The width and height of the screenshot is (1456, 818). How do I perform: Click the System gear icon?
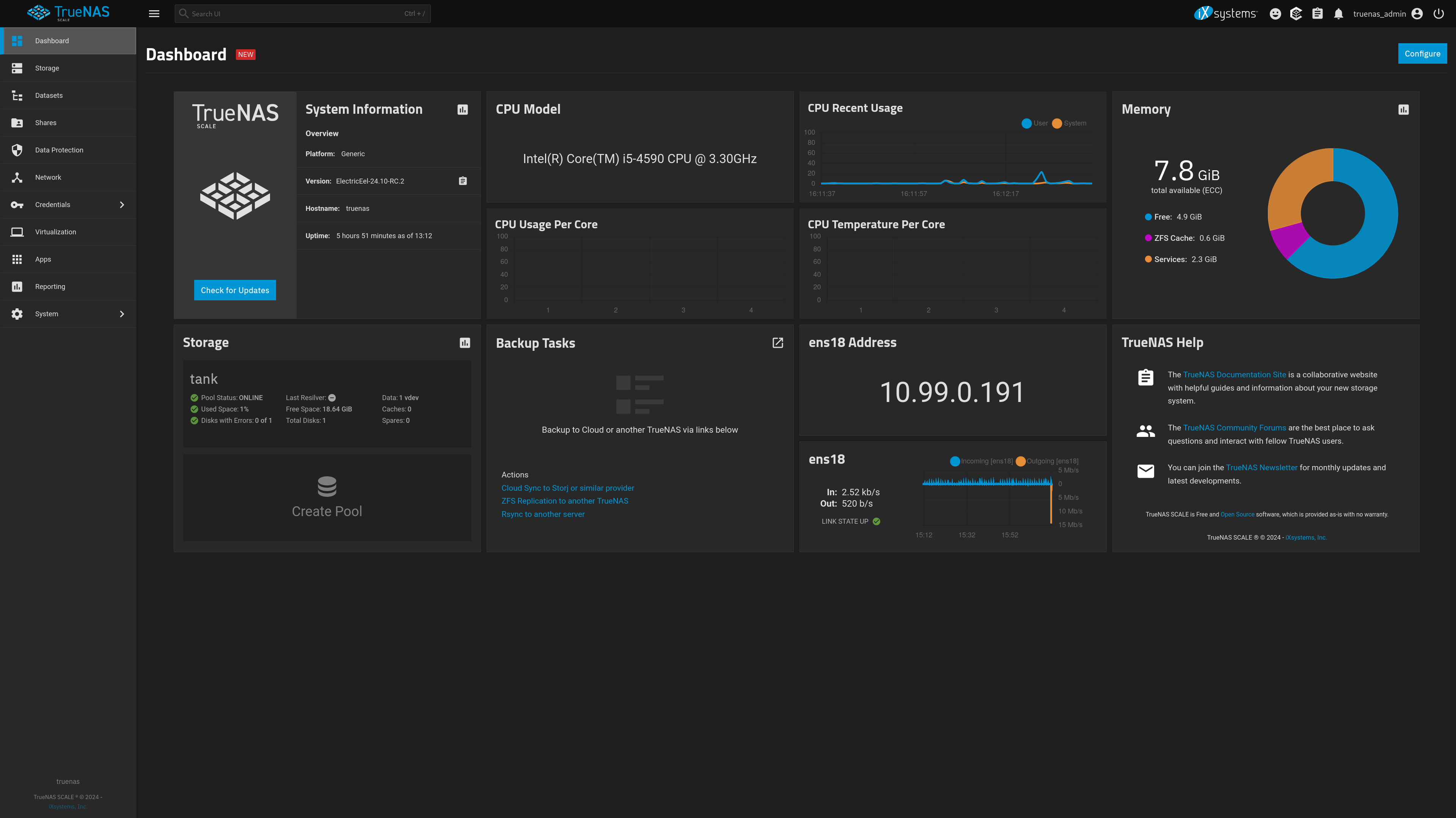coord(17,314)
